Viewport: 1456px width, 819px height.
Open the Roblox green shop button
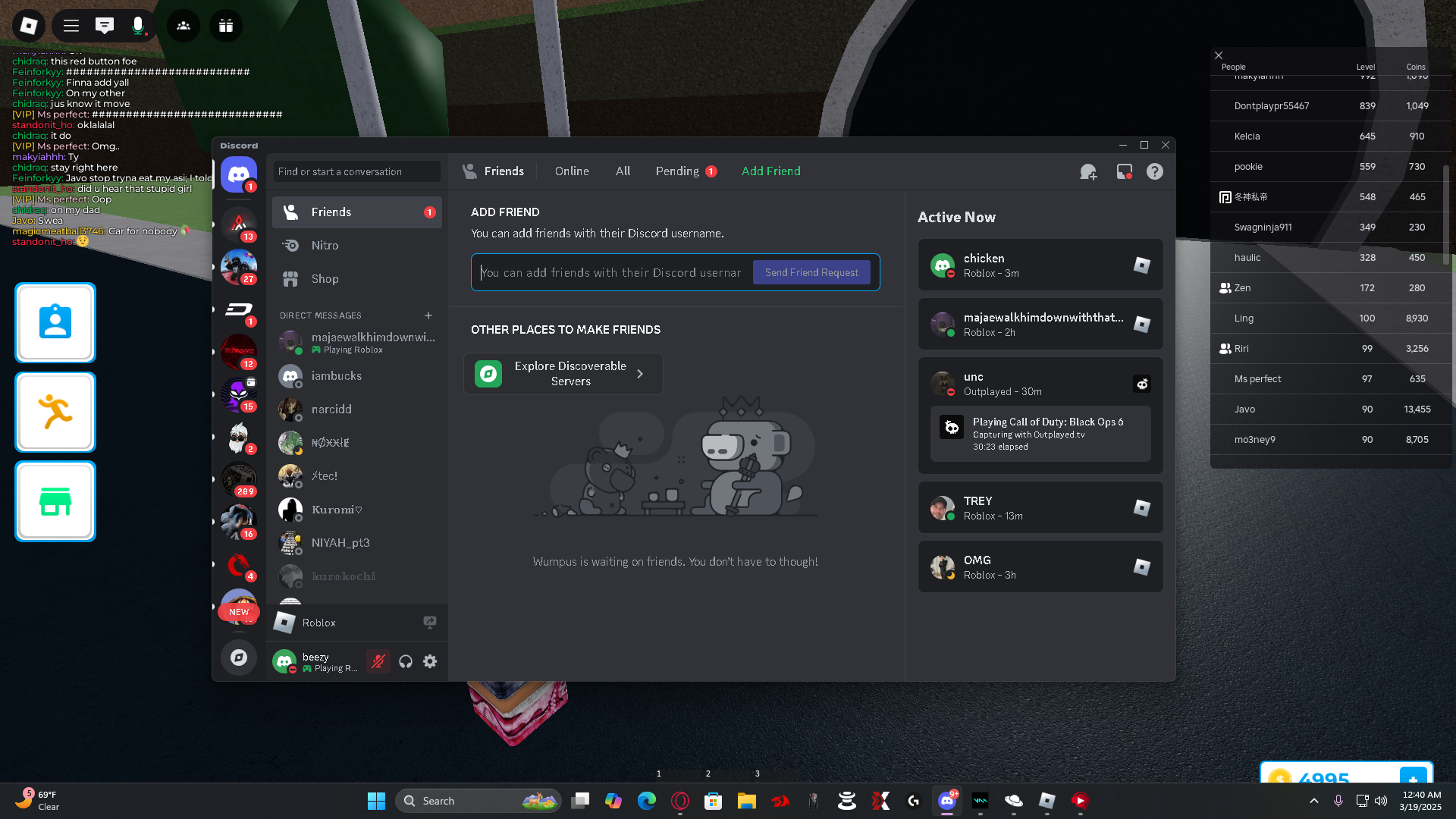55,501
